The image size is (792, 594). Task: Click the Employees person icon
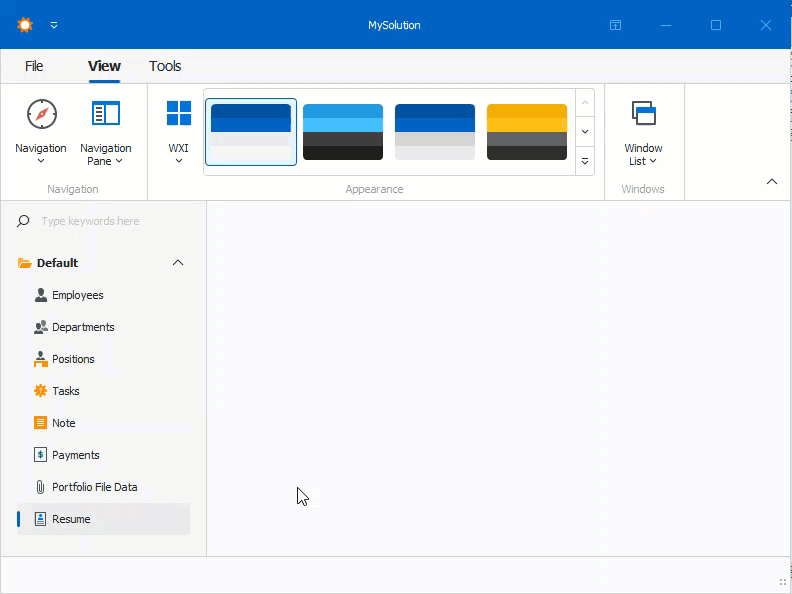(x=40, y=295)
